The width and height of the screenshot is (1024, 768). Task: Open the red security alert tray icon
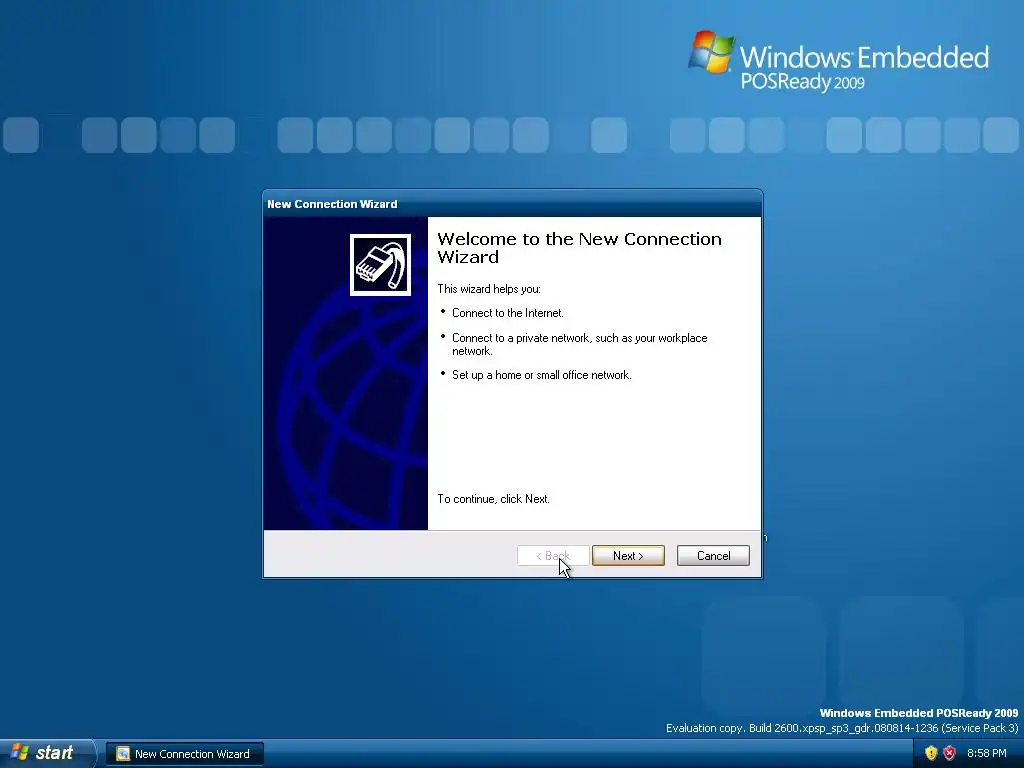coord(949,753)
